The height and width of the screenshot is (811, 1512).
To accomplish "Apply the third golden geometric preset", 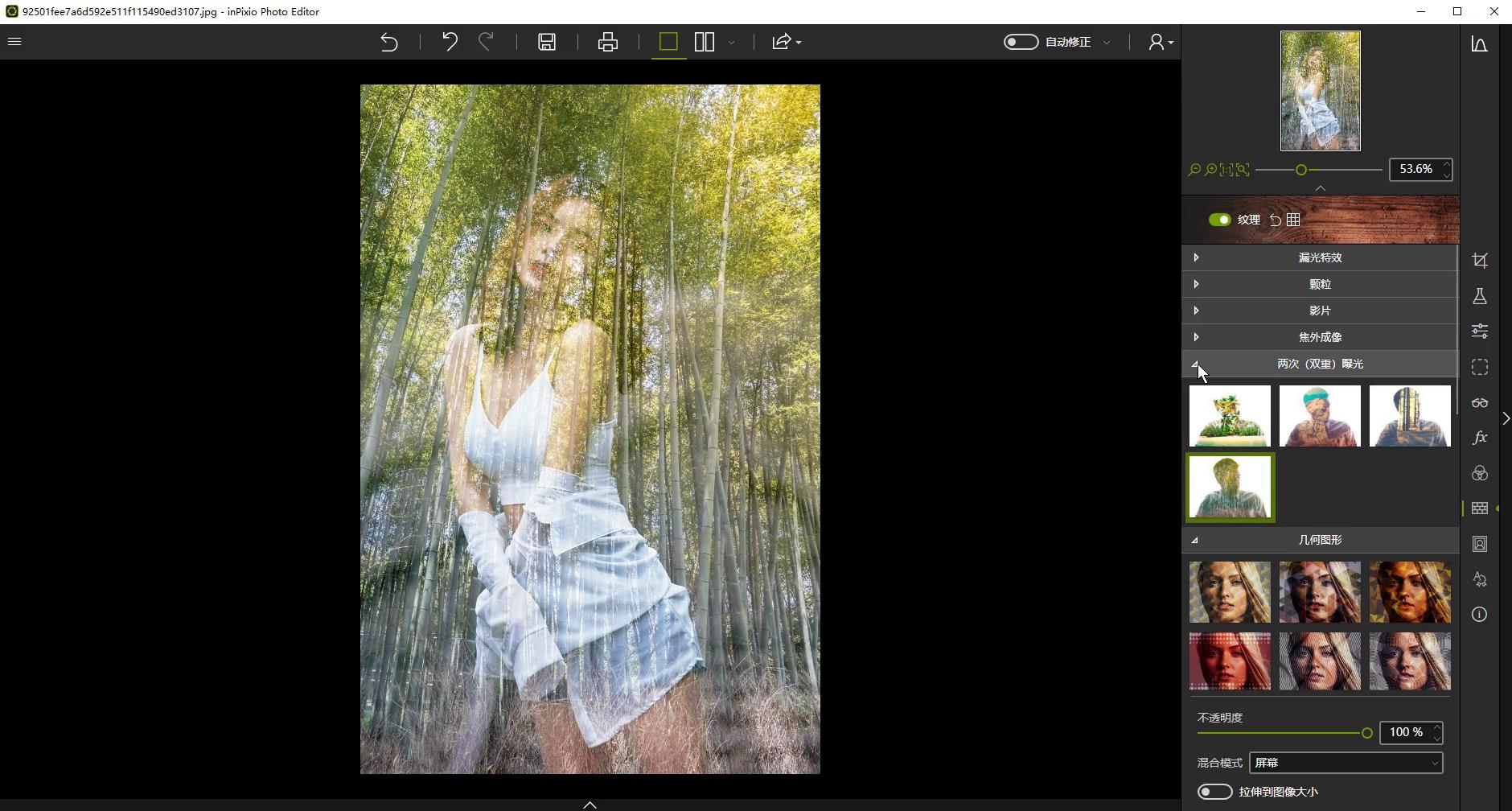I will [1410, 592].
